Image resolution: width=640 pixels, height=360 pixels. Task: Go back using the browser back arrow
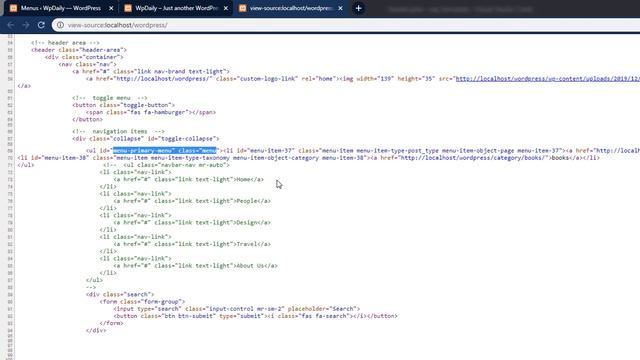(x=11, y=25)
